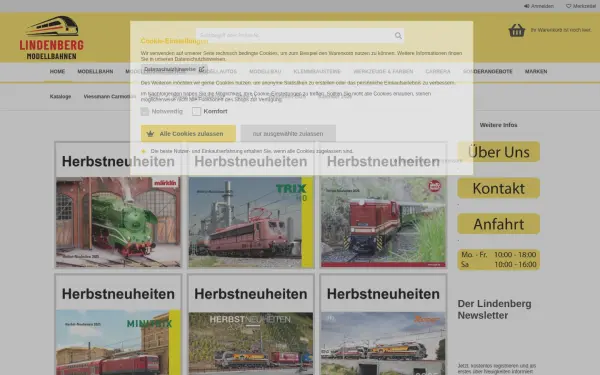
Task: Go to the HOME menu item
Action: point(57,72)
